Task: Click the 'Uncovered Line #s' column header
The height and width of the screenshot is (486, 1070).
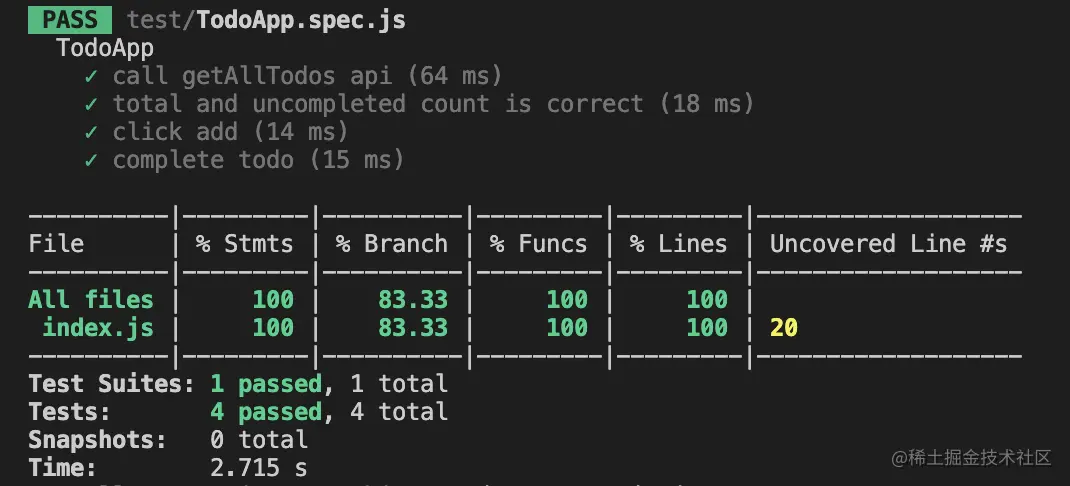Action: pos(888,244)
